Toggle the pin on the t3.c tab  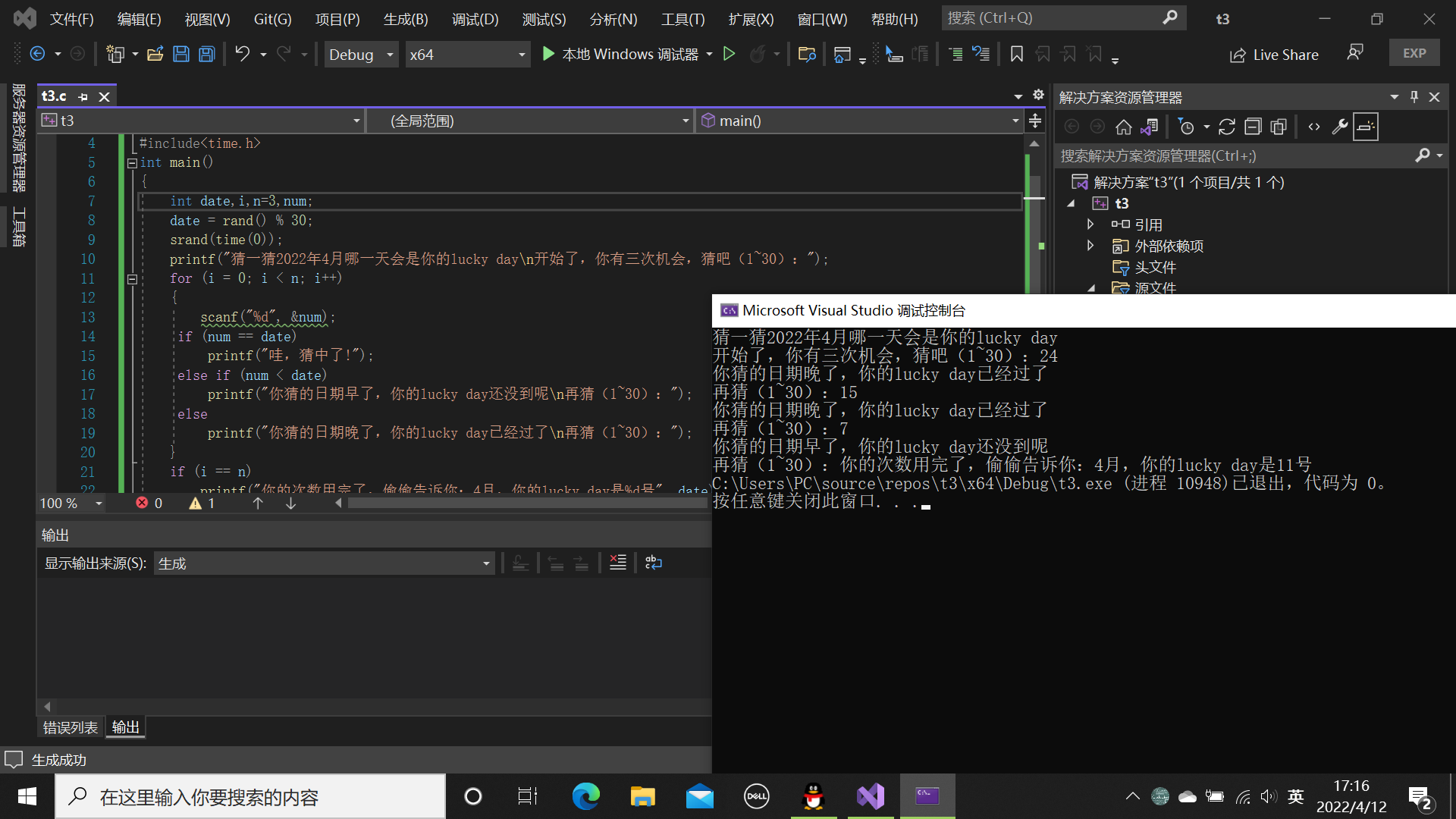click(83, 97)
